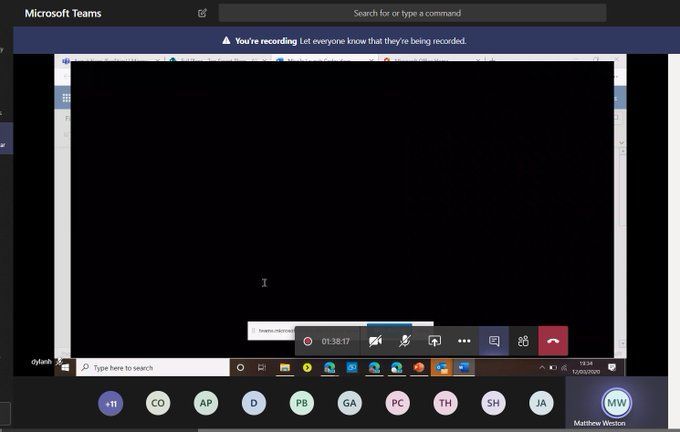This screenshot has height=432, width=680.
Task: Open Word from the taskbar
Action: [464, 368]
